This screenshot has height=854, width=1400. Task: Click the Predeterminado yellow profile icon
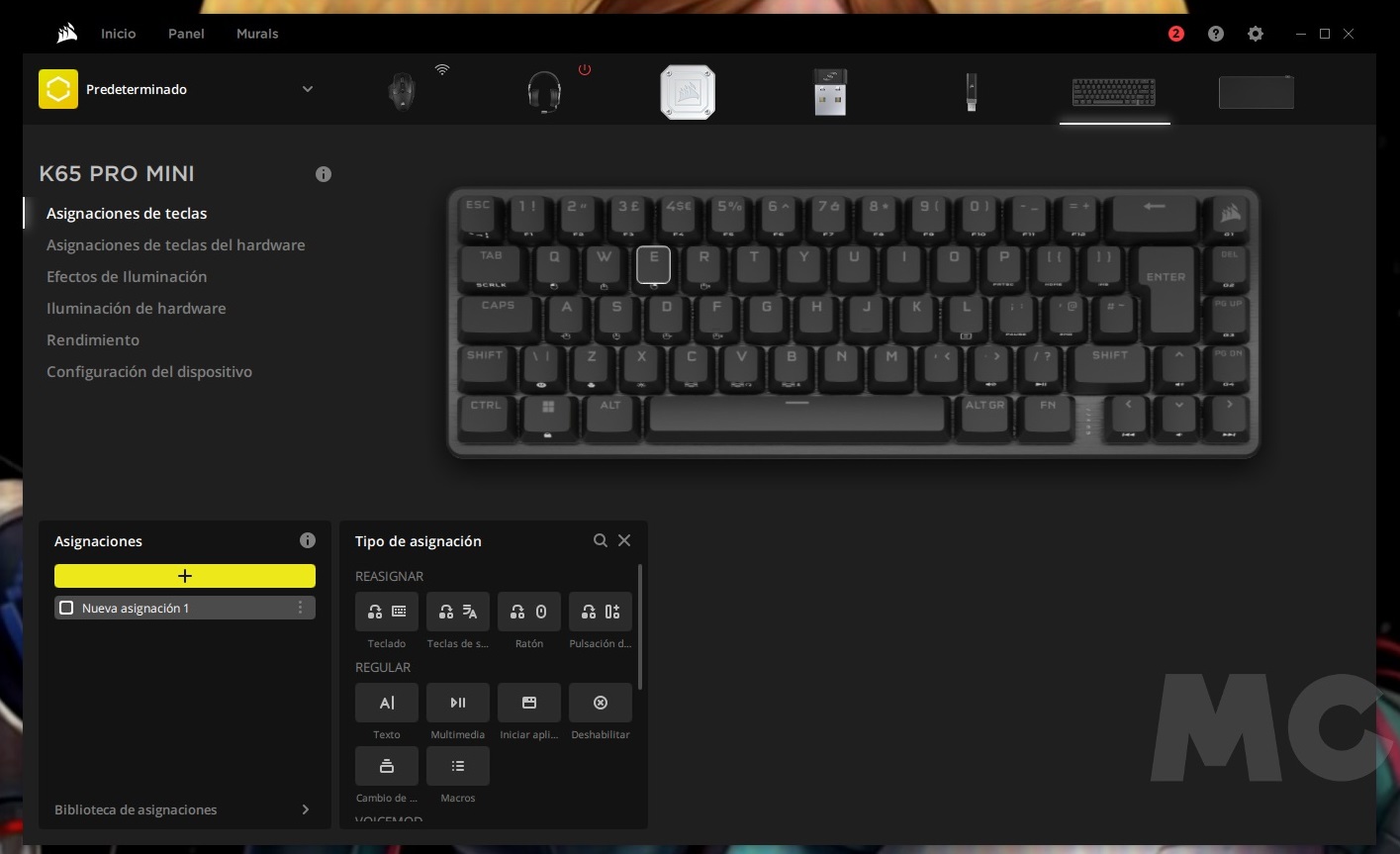(58, 89)
